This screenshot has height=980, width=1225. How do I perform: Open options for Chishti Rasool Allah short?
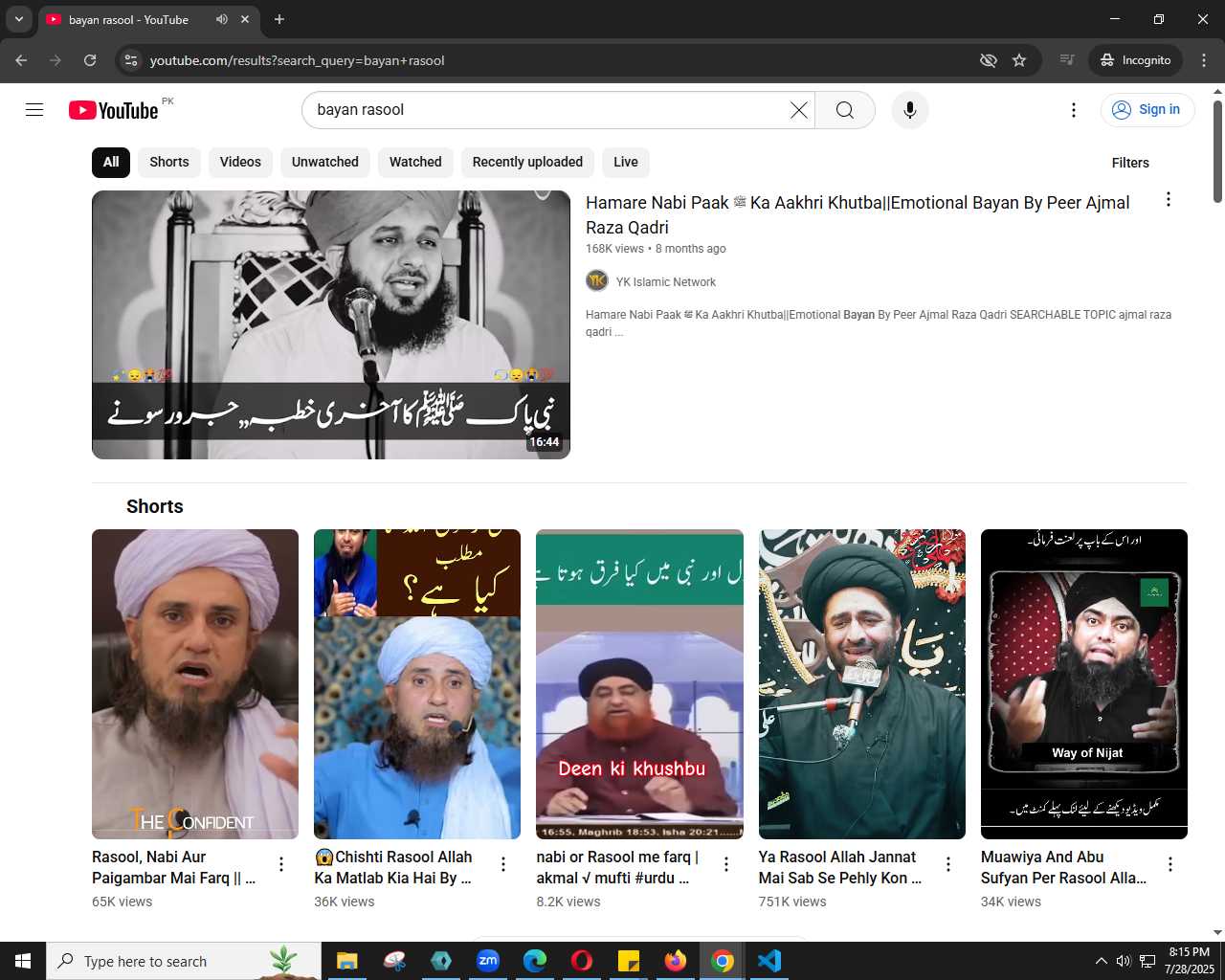click(503, 864)
